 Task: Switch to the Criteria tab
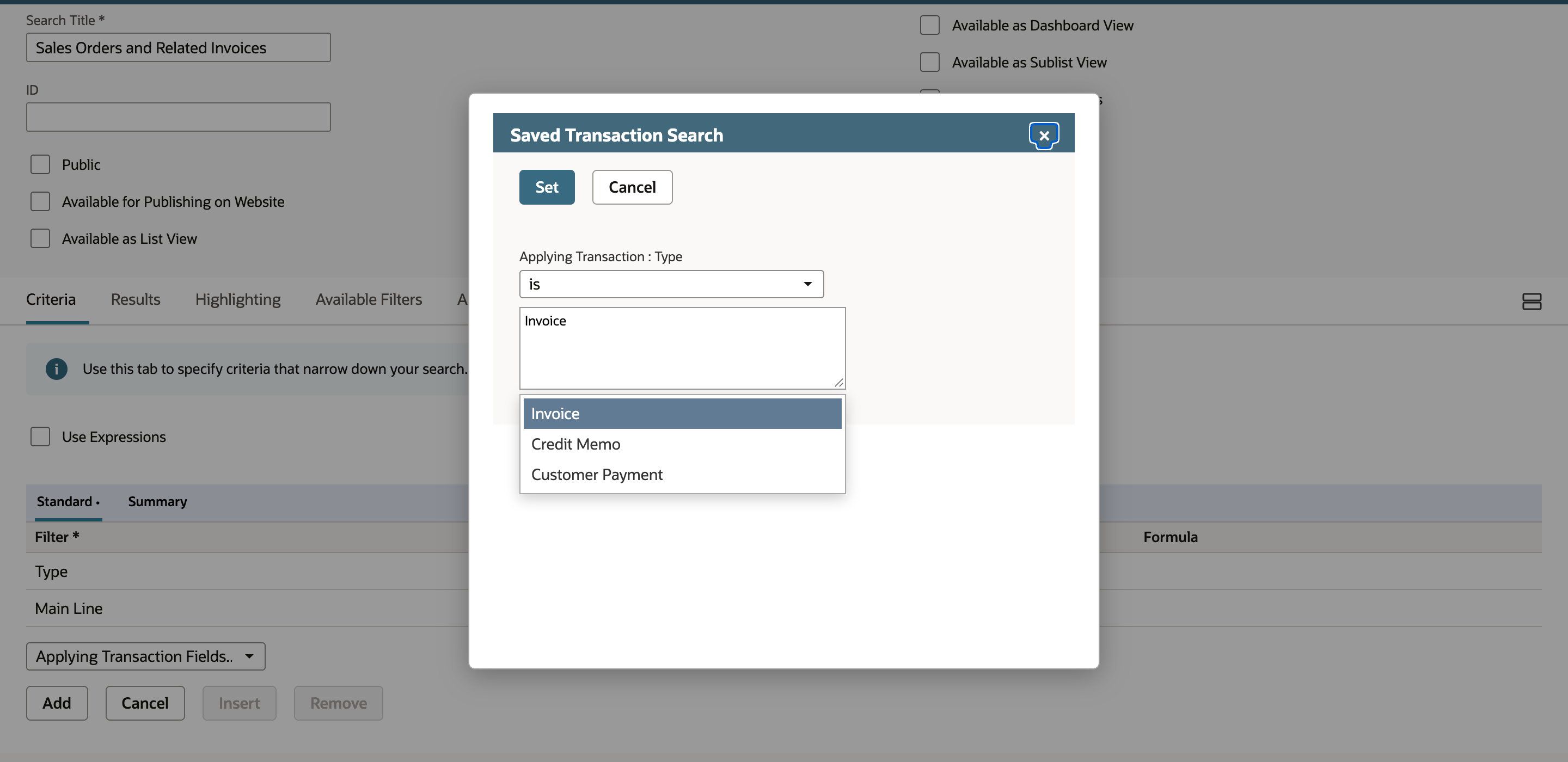pos(51,299)
